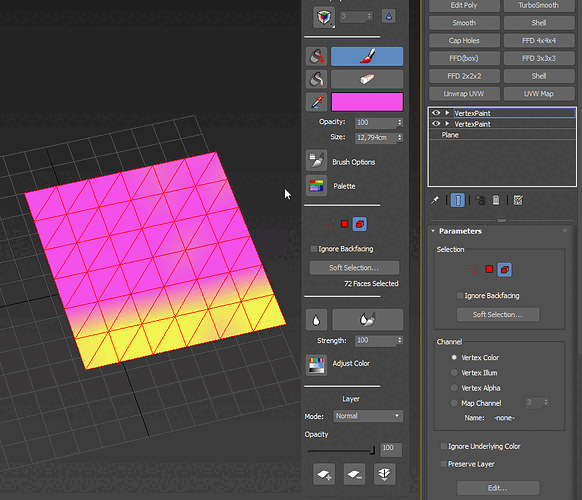Expand the top VertexPaint modifier arrow
Viewport: 582px width, 500px height.
coord(447,113)
